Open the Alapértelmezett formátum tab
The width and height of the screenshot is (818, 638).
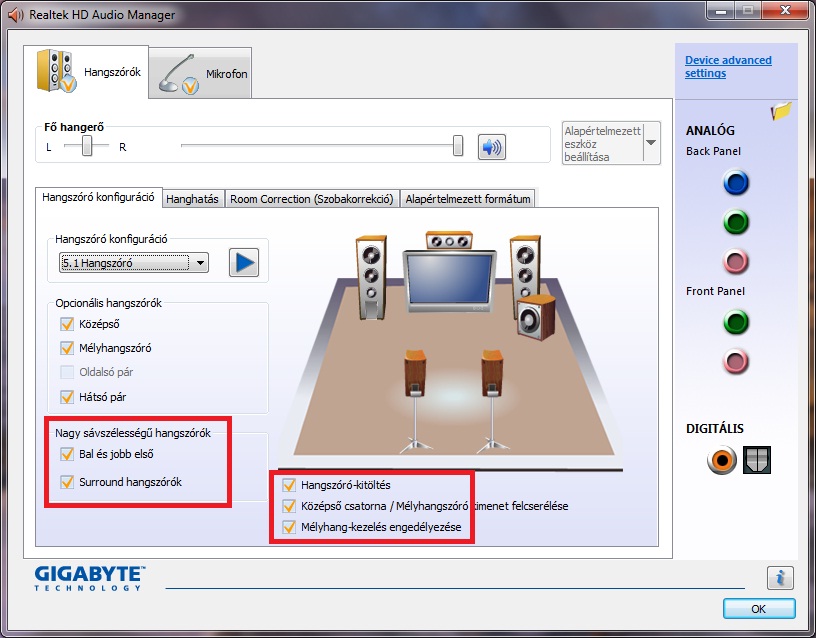pos(468,199)
